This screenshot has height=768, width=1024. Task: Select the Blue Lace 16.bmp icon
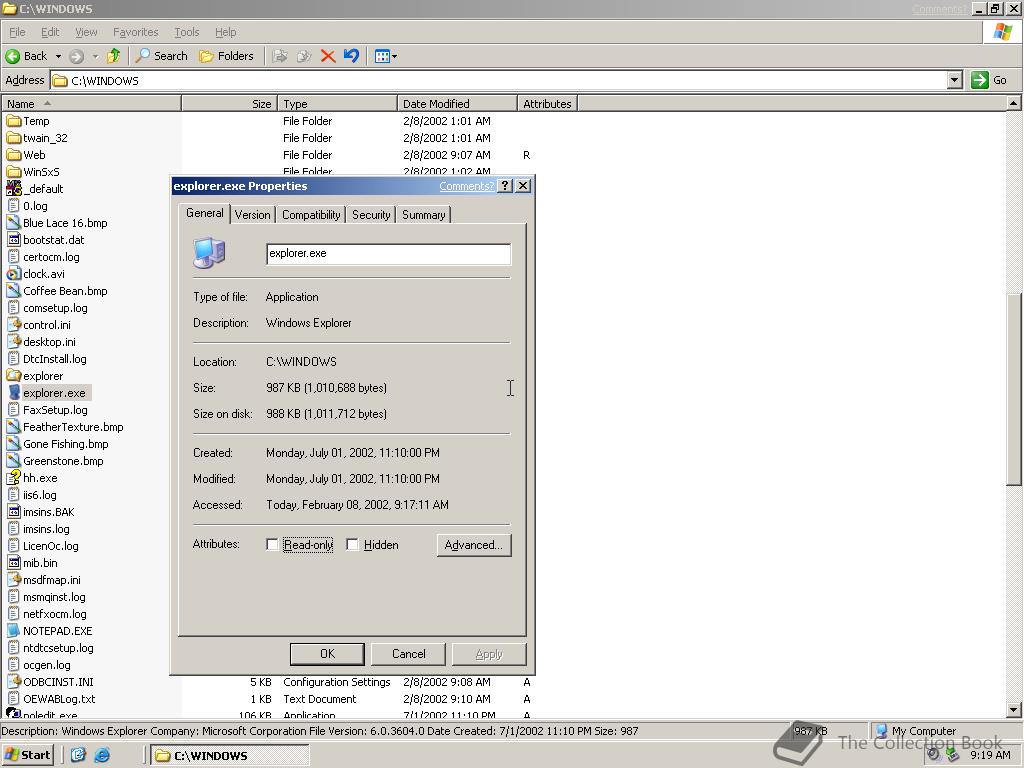14,223
